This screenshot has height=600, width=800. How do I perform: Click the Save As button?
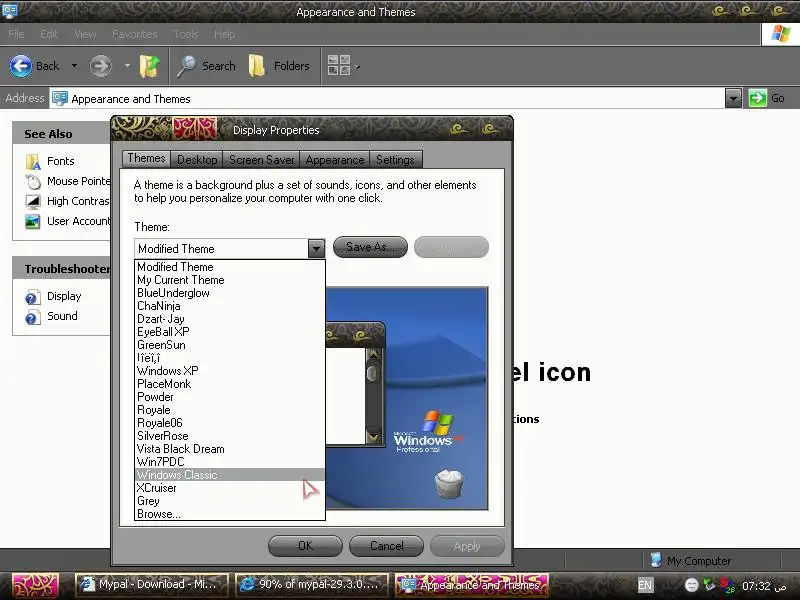(x=370, y=247)
